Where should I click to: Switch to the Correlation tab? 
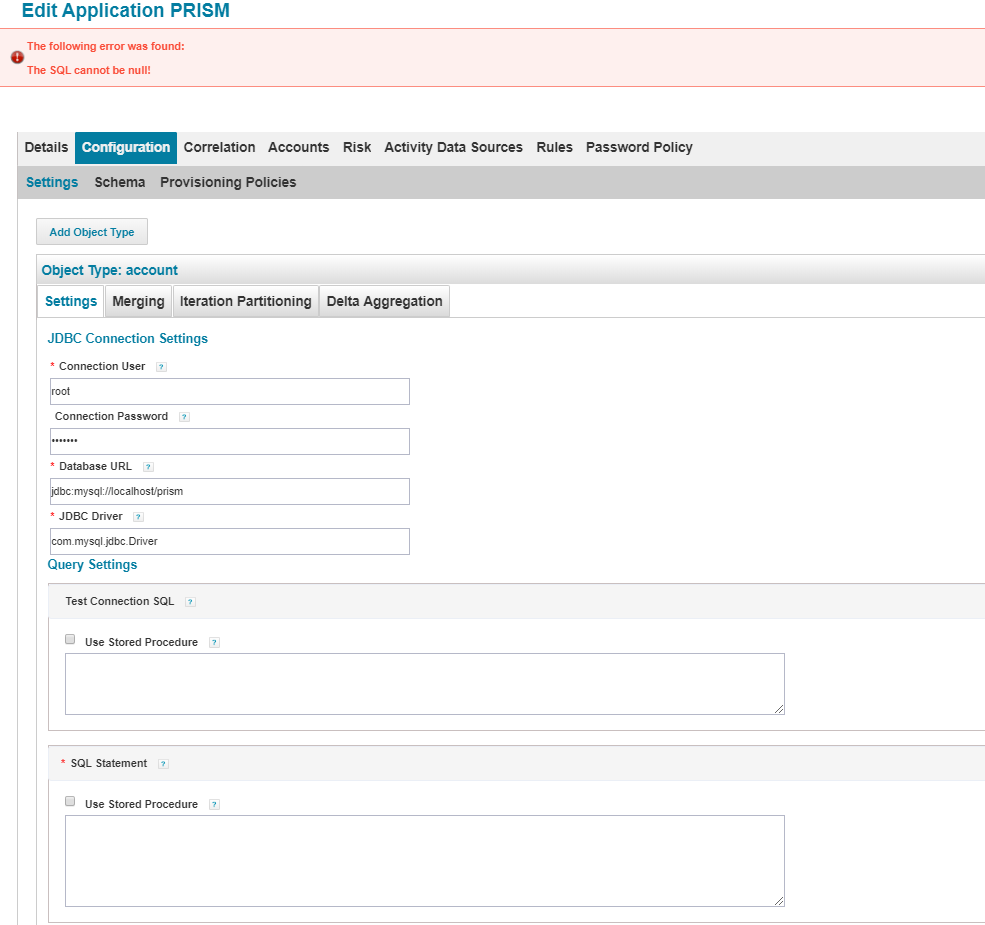click(x=219, y=147)
